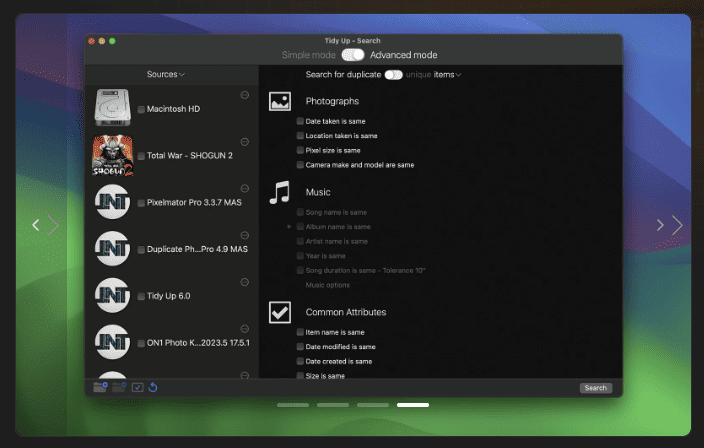Viewport: 704px width, 448px height.
Task: Select the first page indicator bar
Action: click(293, 405)
